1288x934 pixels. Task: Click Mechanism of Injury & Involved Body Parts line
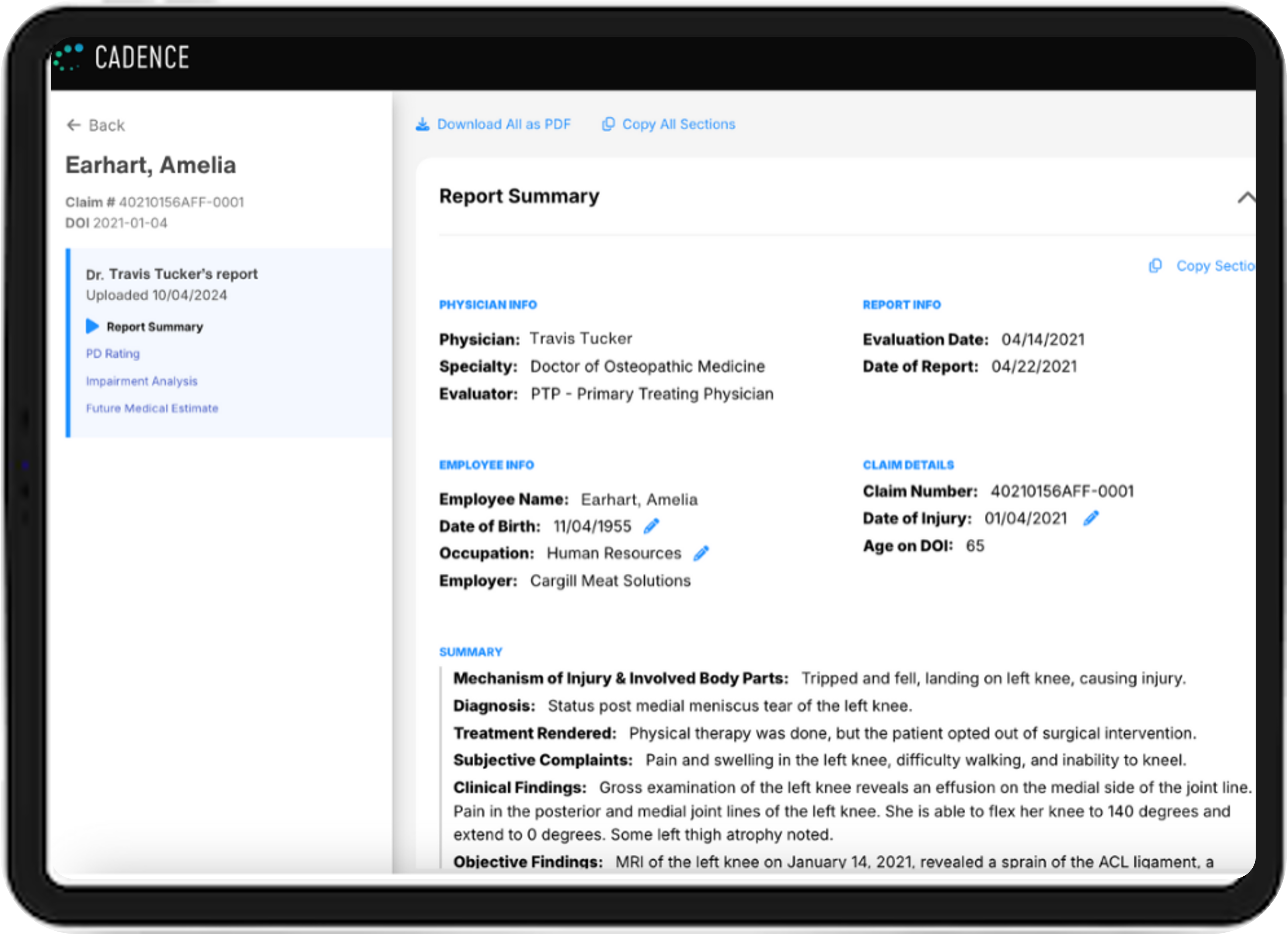pyautogui.click(x=820, y=678)
